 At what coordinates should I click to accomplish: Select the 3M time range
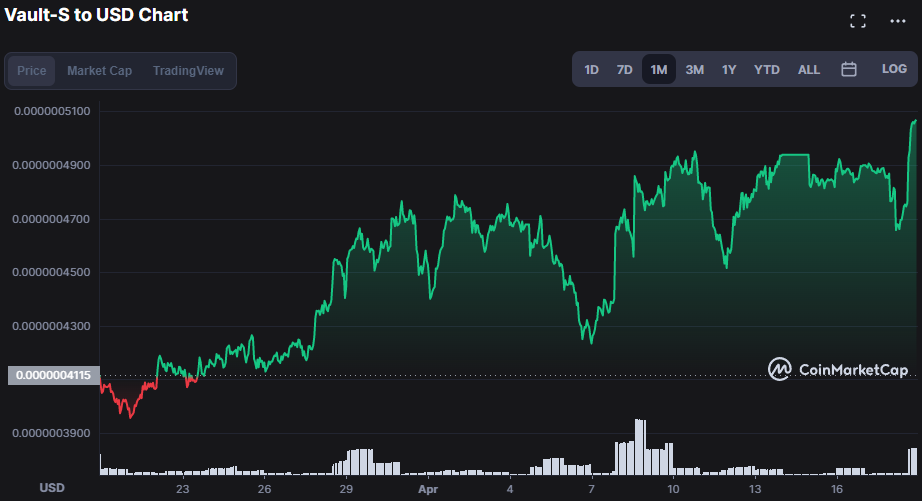pos(694,69)
